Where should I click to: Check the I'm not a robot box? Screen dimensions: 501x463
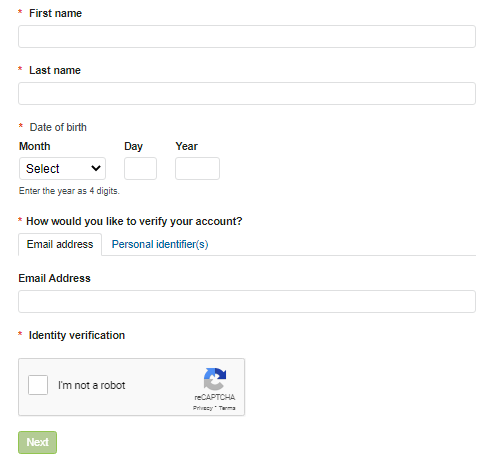point(38,385)
